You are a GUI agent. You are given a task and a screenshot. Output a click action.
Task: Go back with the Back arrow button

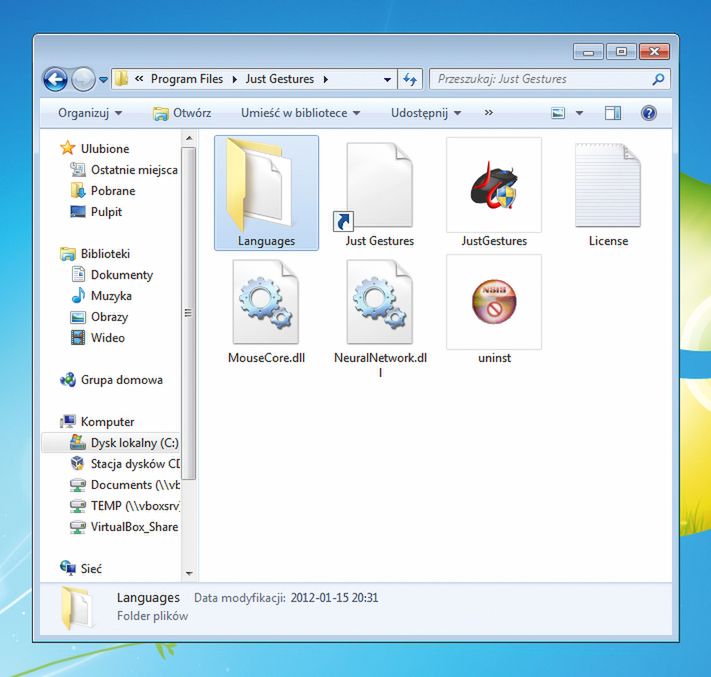55,79
